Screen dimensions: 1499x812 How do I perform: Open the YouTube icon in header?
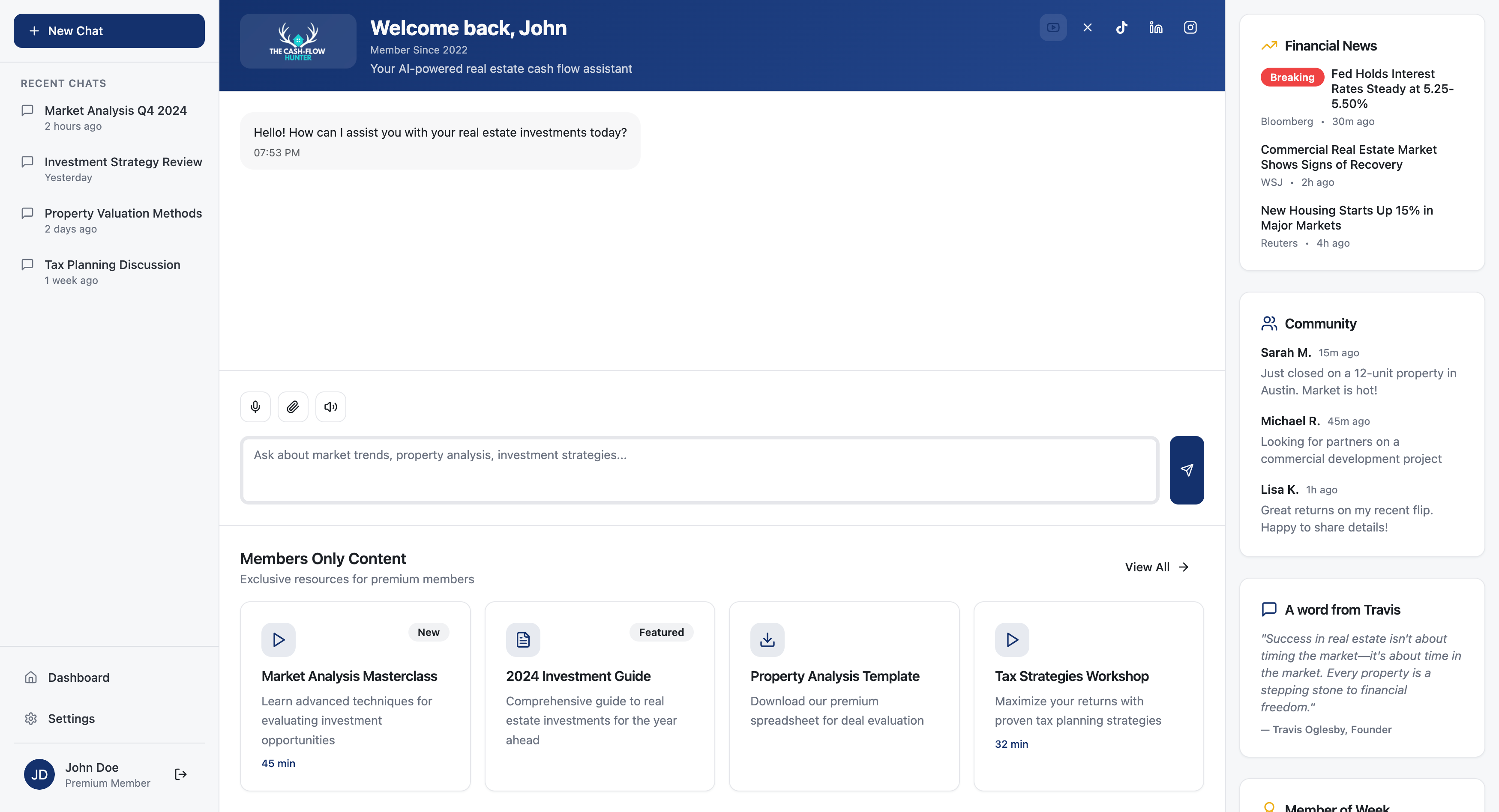(x=1052, y=27)
